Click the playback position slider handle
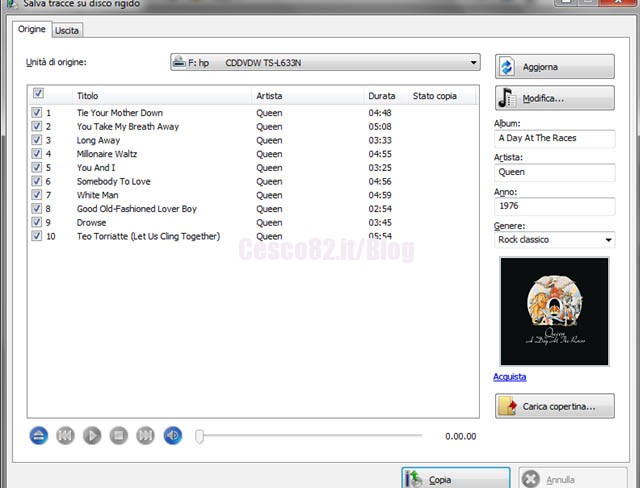This screenshot has height=488, width=640. pos(199,436)
